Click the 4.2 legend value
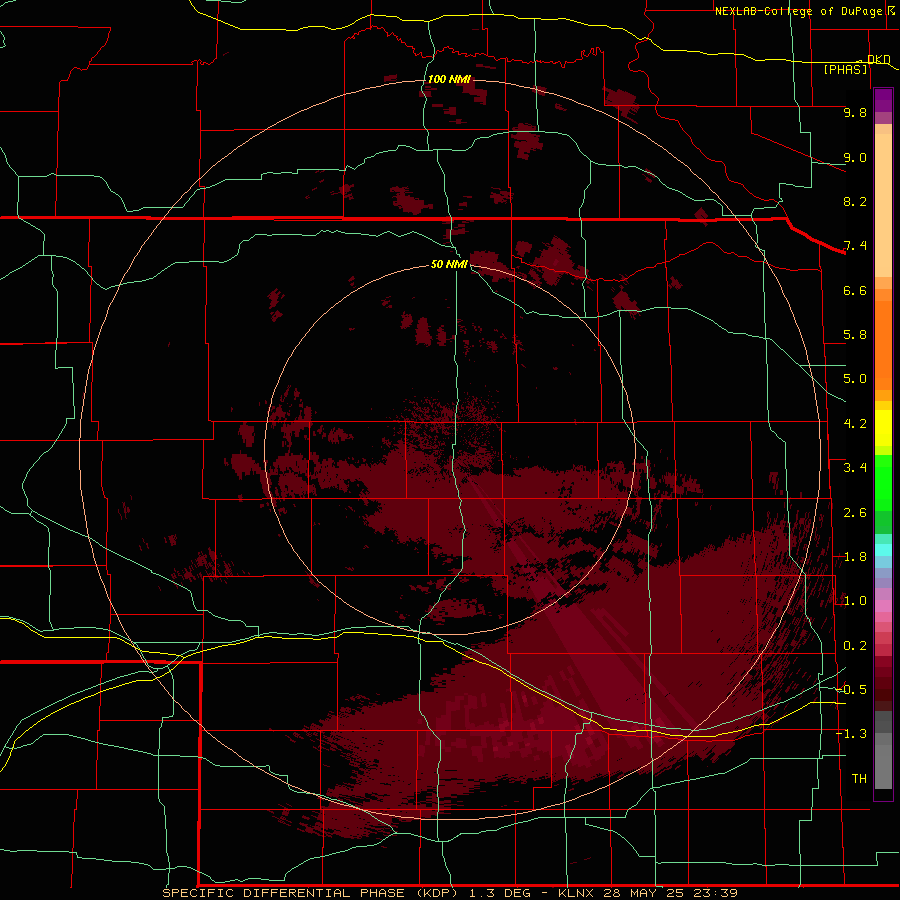900x900 pixels. [855, 424]
